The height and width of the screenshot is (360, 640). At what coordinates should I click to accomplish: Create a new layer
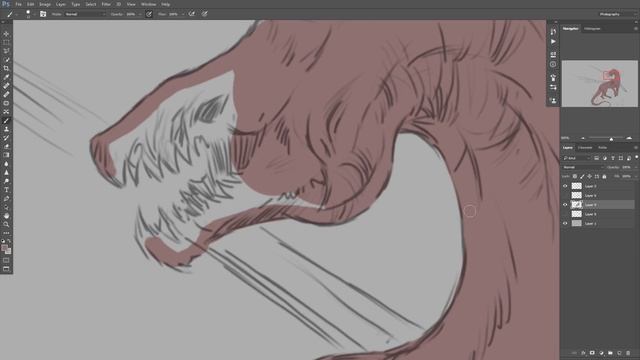[x=619, y=353]
